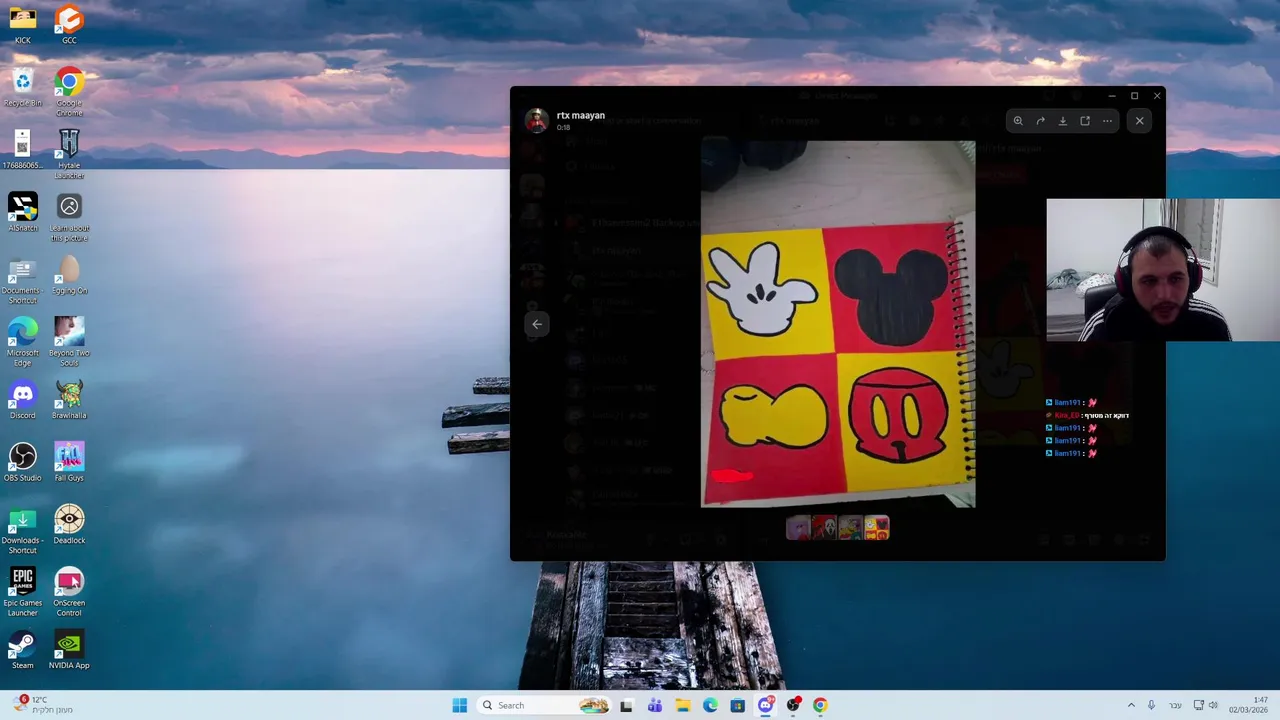This screenshot has width=1280, height=720.
Task: Go to the previous image arrow
Action: pos(537,324)
